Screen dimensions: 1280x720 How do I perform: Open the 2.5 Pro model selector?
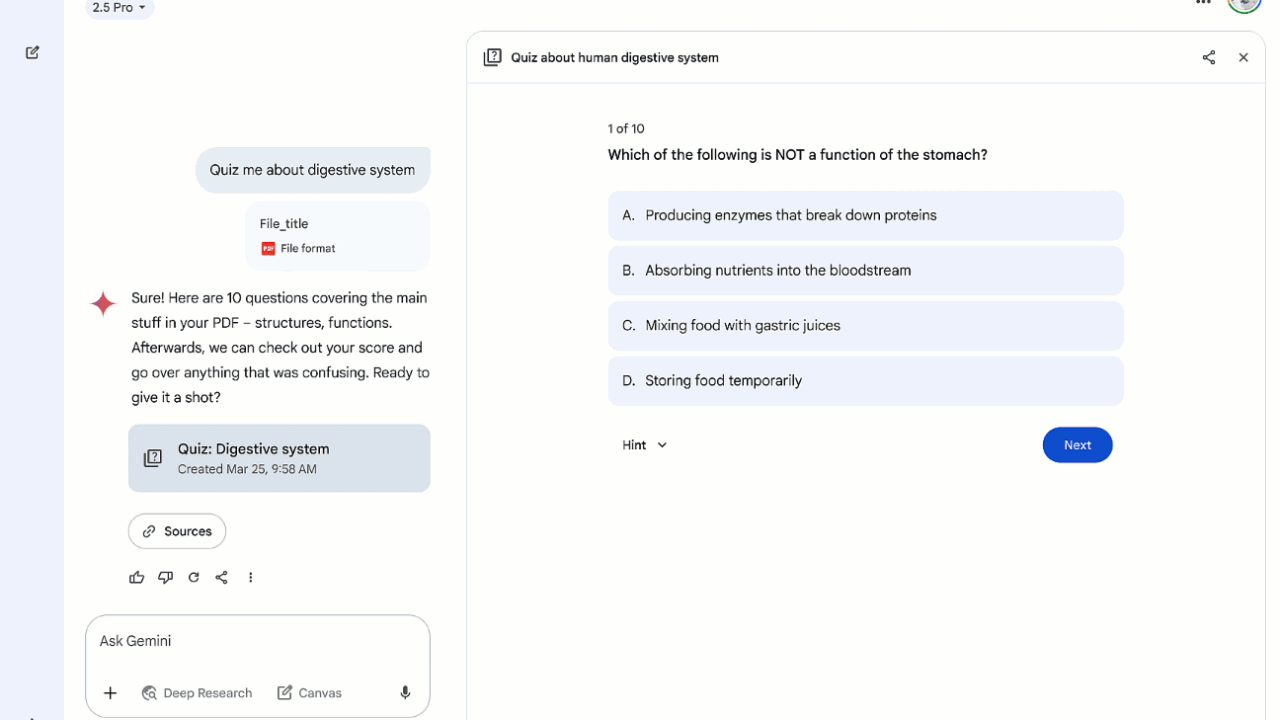[x=119, y=8]
